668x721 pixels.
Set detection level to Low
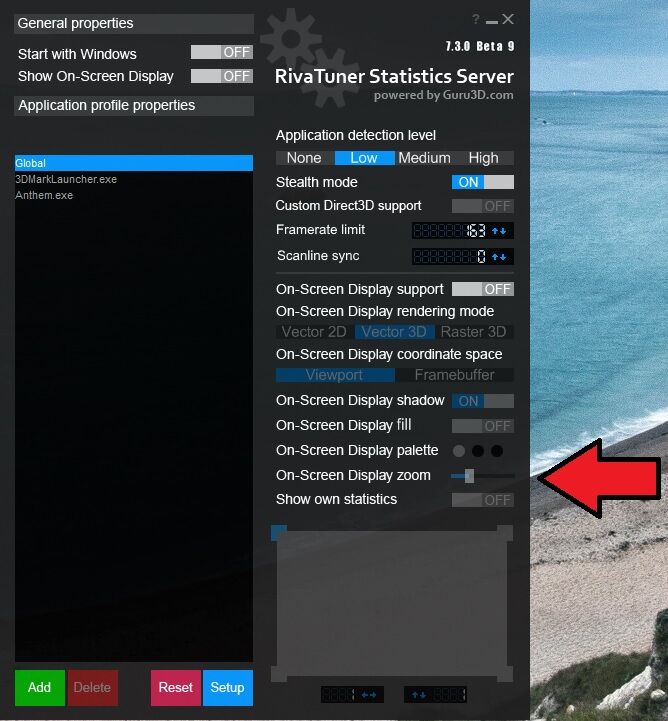pyautogui.click(x=364, y=158)
